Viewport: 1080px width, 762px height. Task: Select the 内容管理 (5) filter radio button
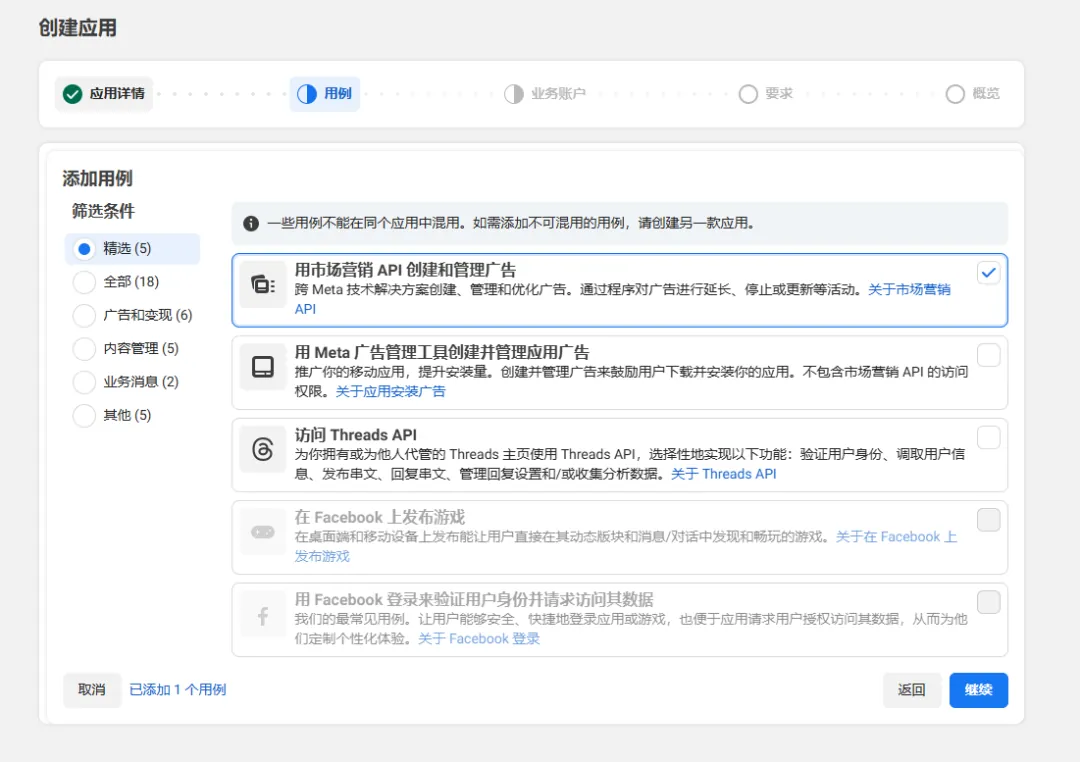coord(84,349)
